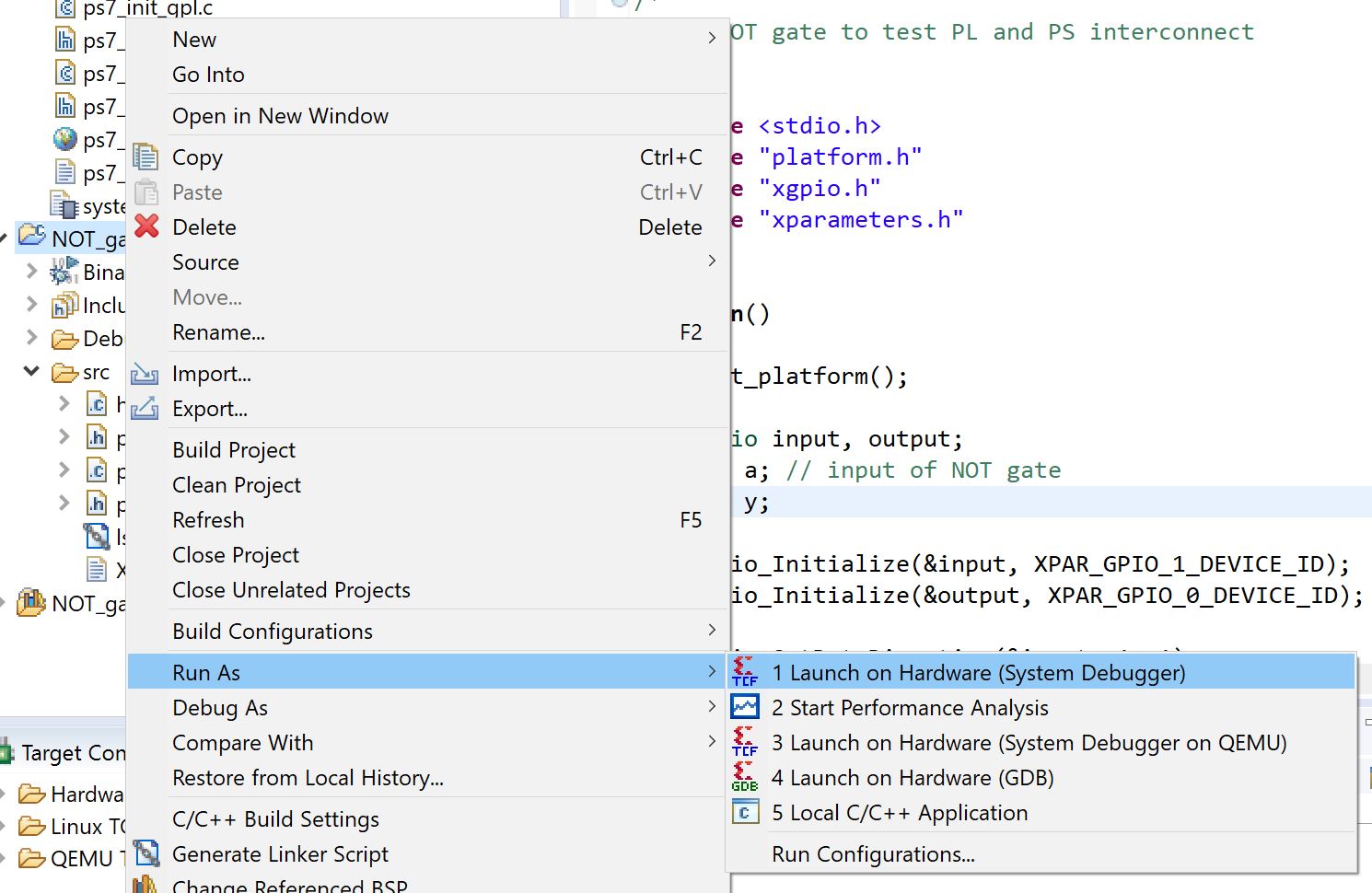Screen dimensions: 1372x893
Task: Click the Copy icon in context menu
Action: (145, 157)
